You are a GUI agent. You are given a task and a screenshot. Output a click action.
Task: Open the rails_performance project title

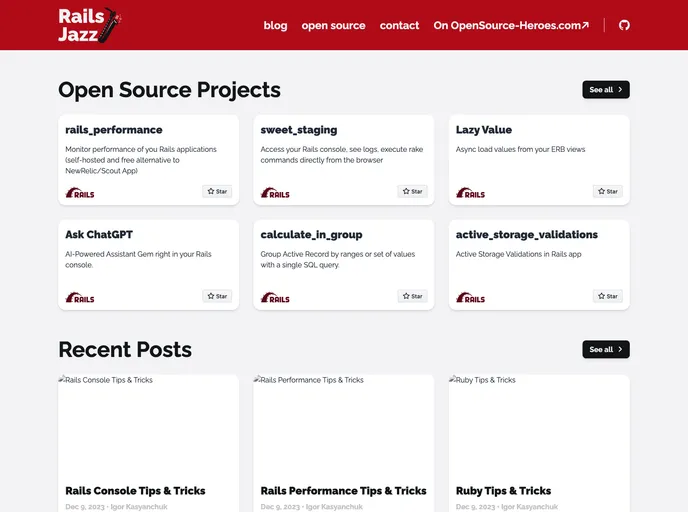(x=114, y=130)
